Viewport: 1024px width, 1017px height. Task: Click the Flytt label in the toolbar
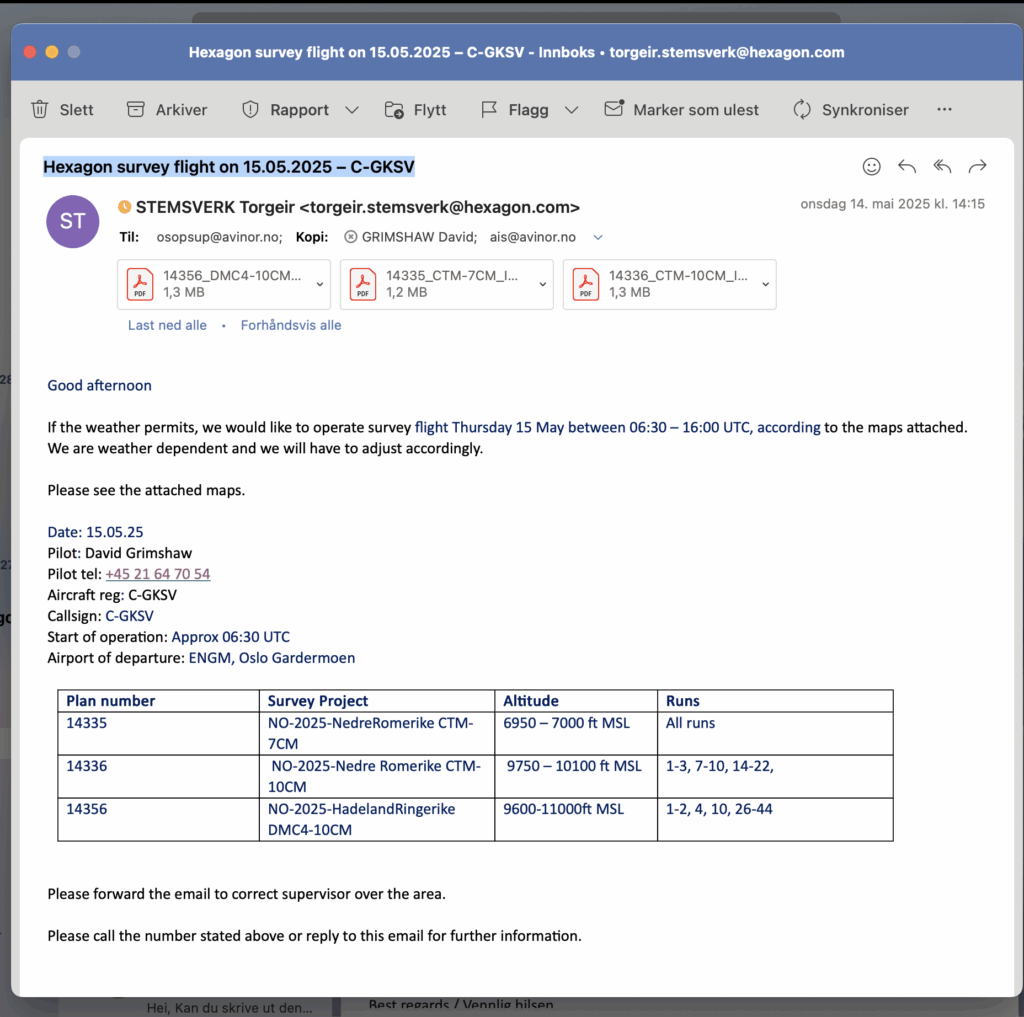click(x=430, y=110)
